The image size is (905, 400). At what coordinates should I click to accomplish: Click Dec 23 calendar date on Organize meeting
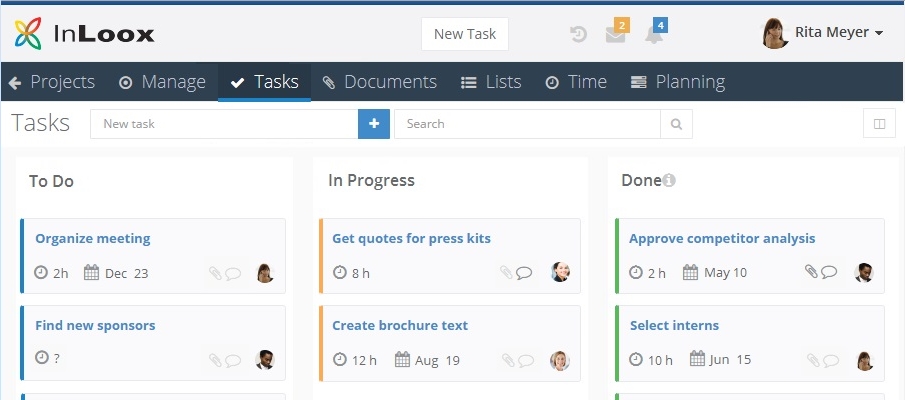click(x=116, y=272)
